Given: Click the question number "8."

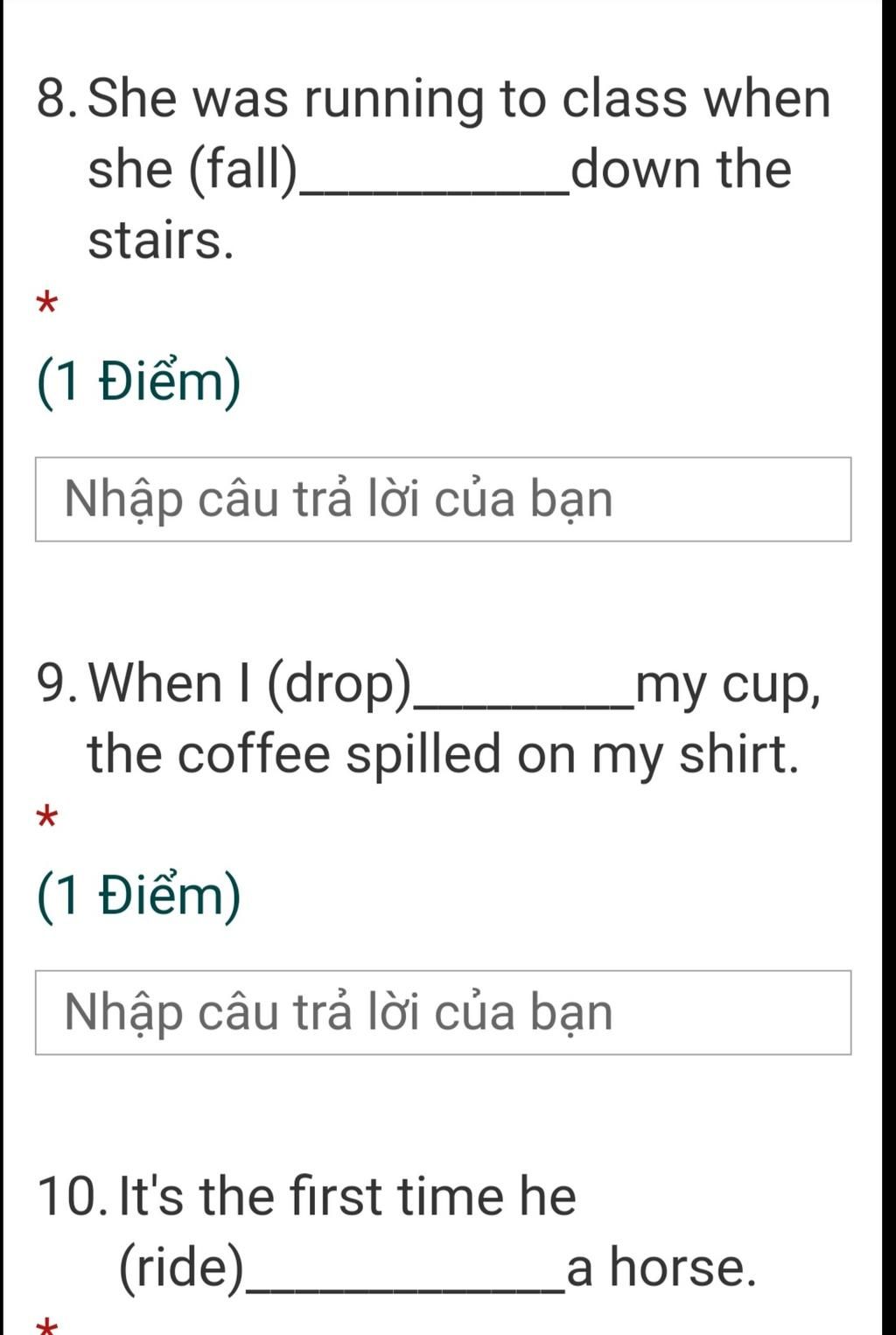Looking at the screenshot, I should (59, 98).
